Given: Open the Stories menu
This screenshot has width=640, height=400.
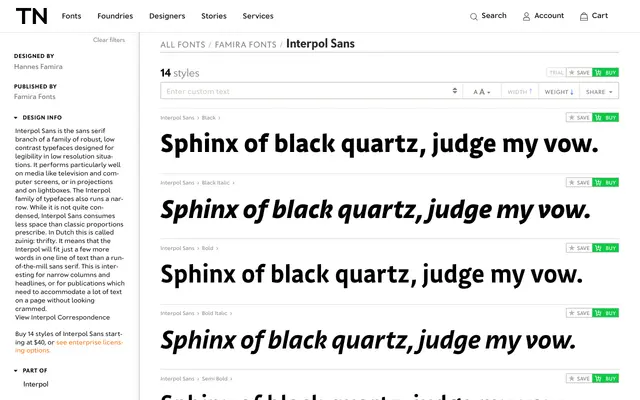Looking at the screenshot, I should [214, 16].
